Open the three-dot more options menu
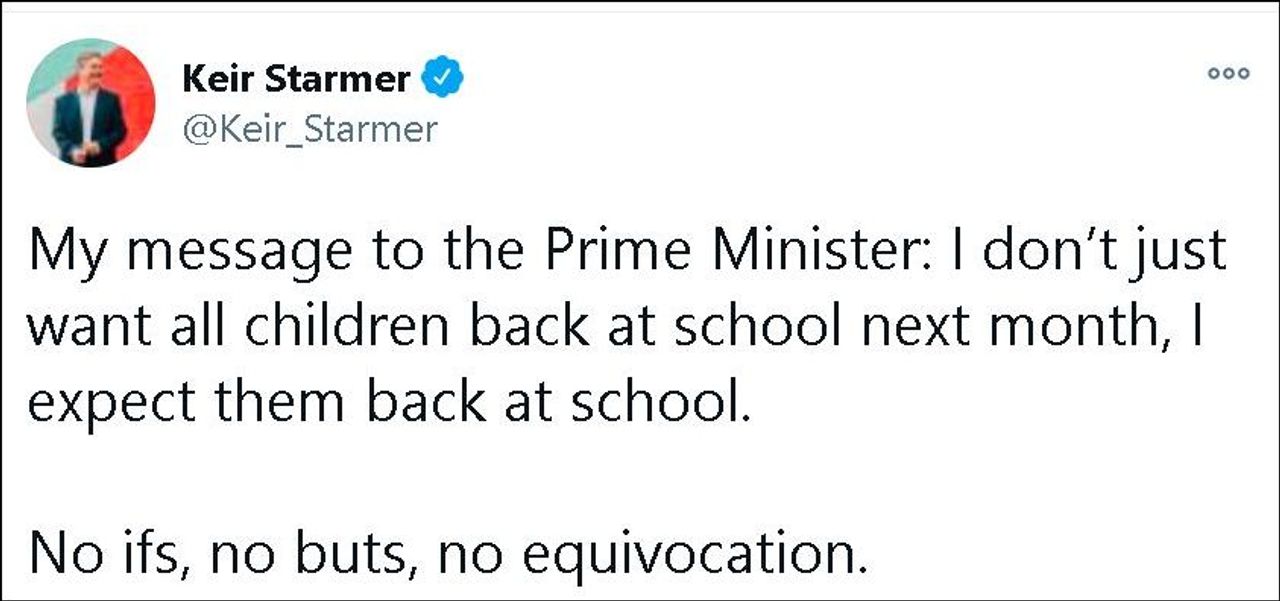 (1227, 75)
